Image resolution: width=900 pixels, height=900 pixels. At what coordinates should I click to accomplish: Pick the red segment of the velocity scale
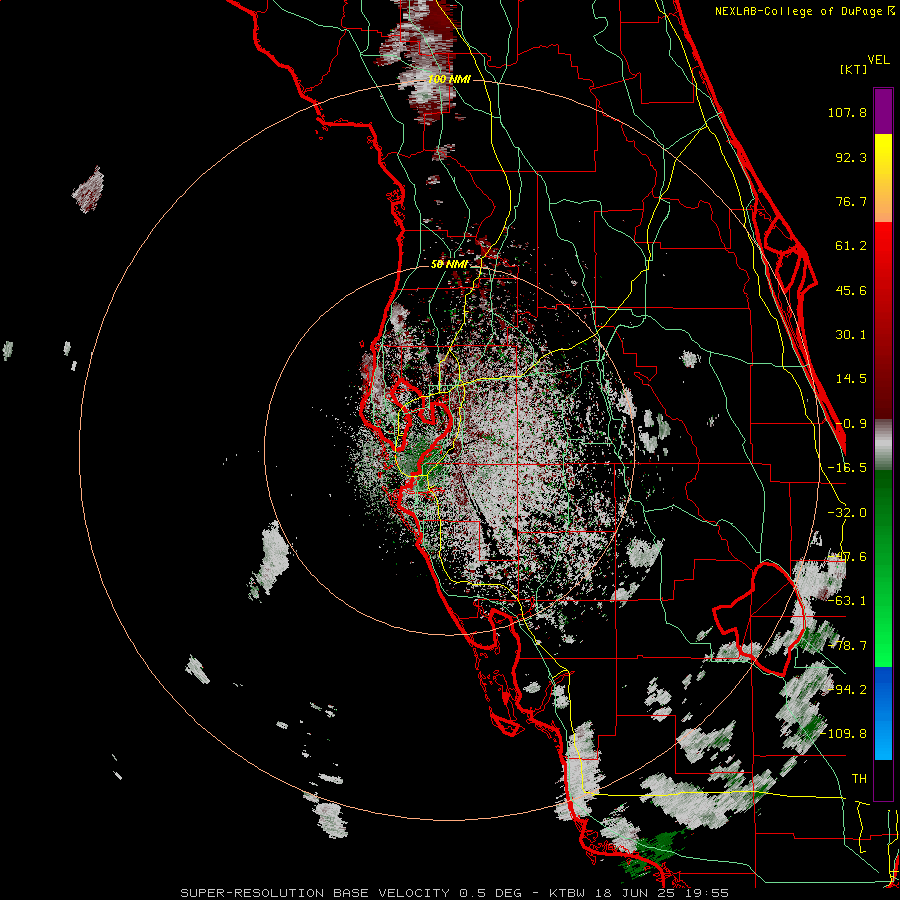[x=883, y=320]
